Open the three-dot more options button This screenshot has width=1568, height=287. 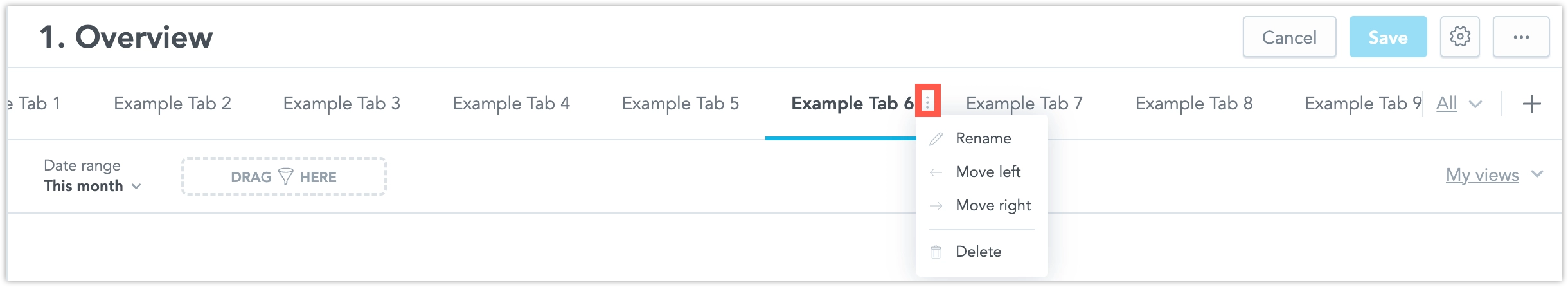[x=1520, y=37]
